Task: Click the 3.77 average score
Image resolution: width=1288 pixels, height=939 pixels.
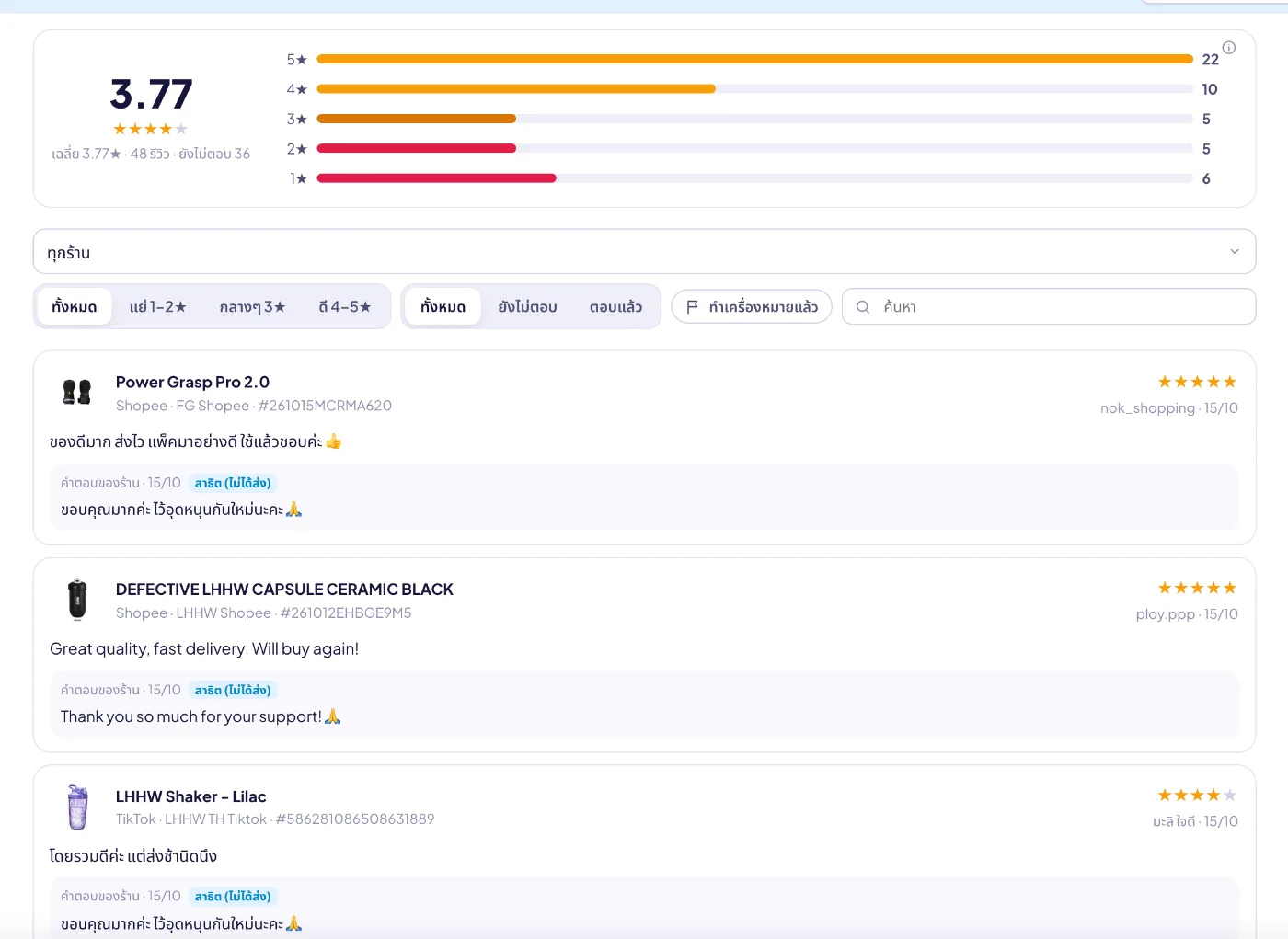Action: tap(151, 94)
